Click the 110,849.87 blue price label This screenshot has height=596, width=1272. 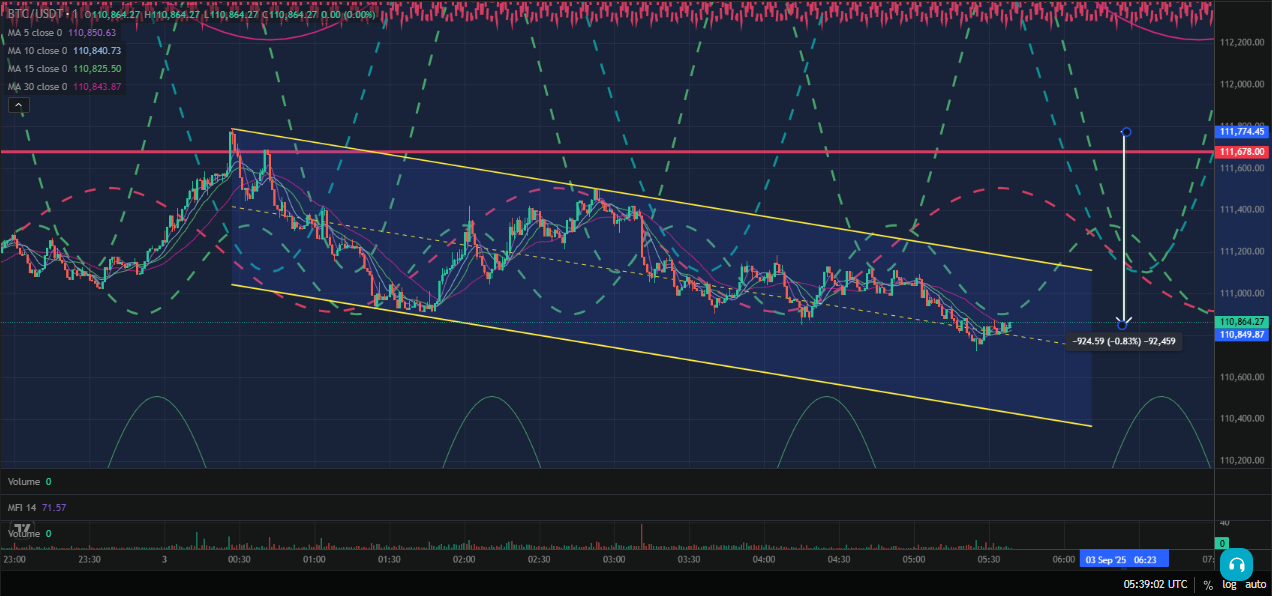click(x=1243, y=335)
